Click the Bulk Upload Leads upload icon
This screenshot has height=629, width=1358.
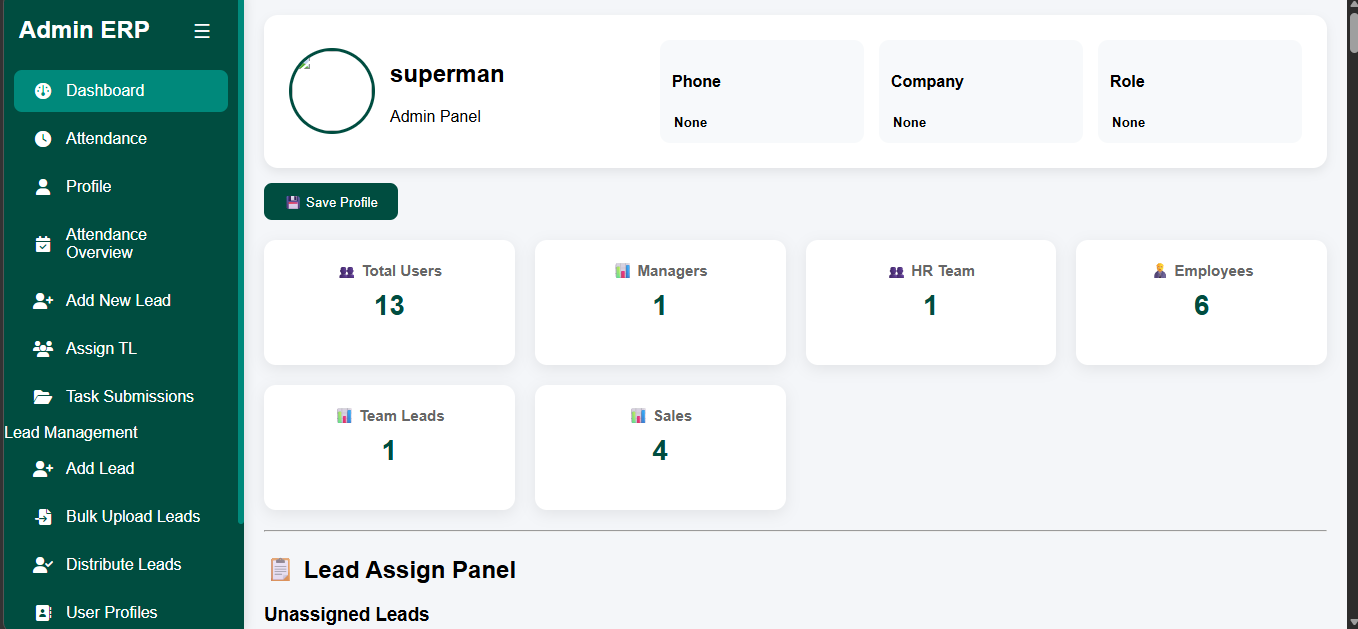tap(42, 516)
